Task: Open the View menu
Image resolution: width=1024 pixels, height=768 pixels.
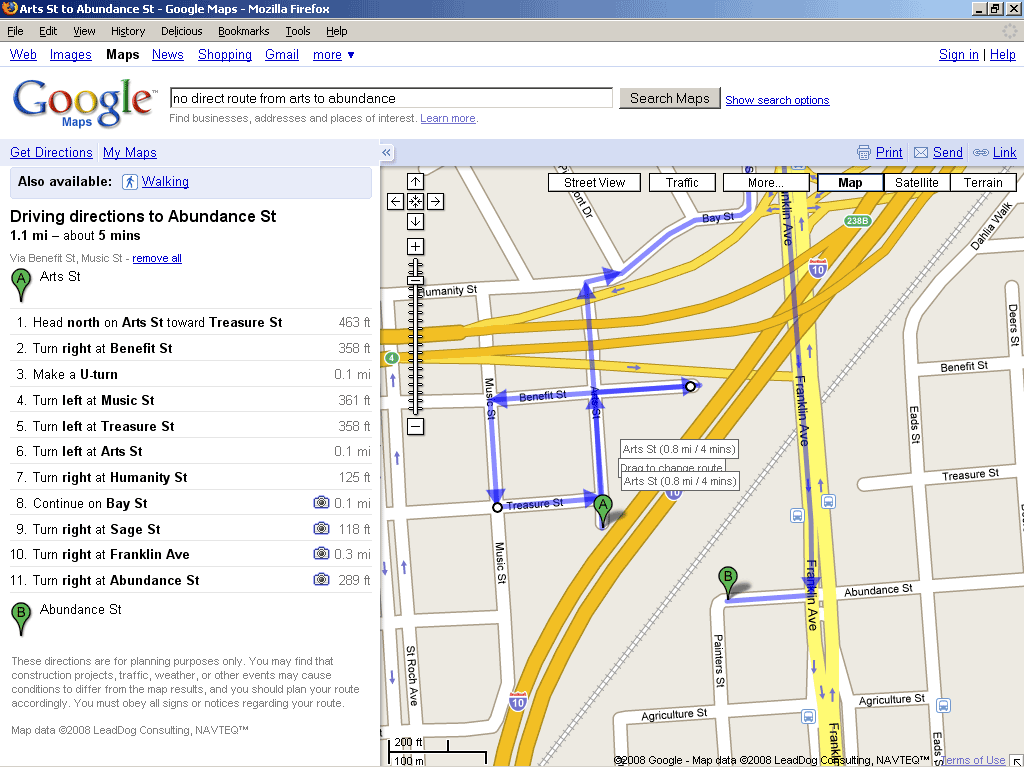Action: click(x=84, y=31)
